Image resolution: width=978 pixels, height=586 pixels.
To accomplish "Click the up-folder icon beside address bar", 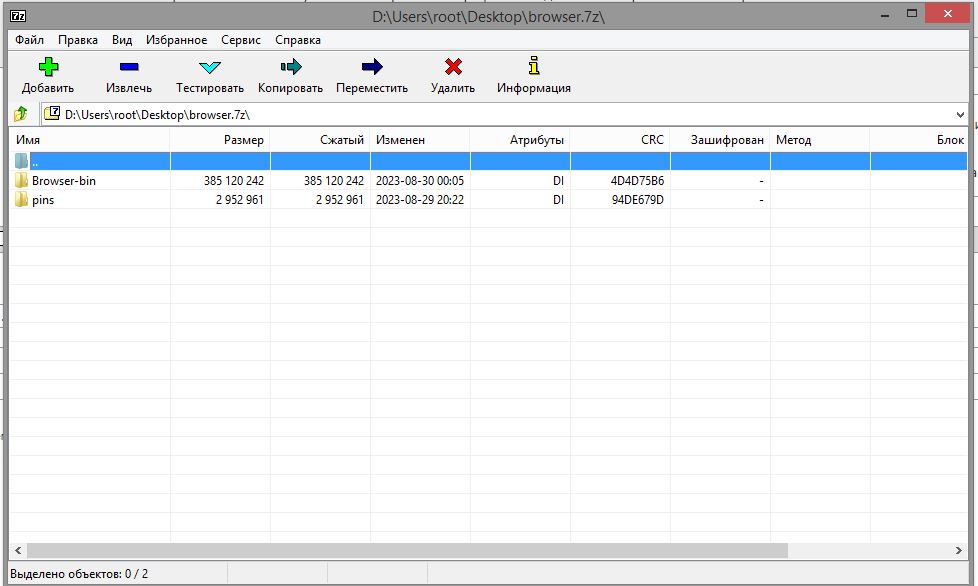I will pyautogui.click(x=21, y=114).
